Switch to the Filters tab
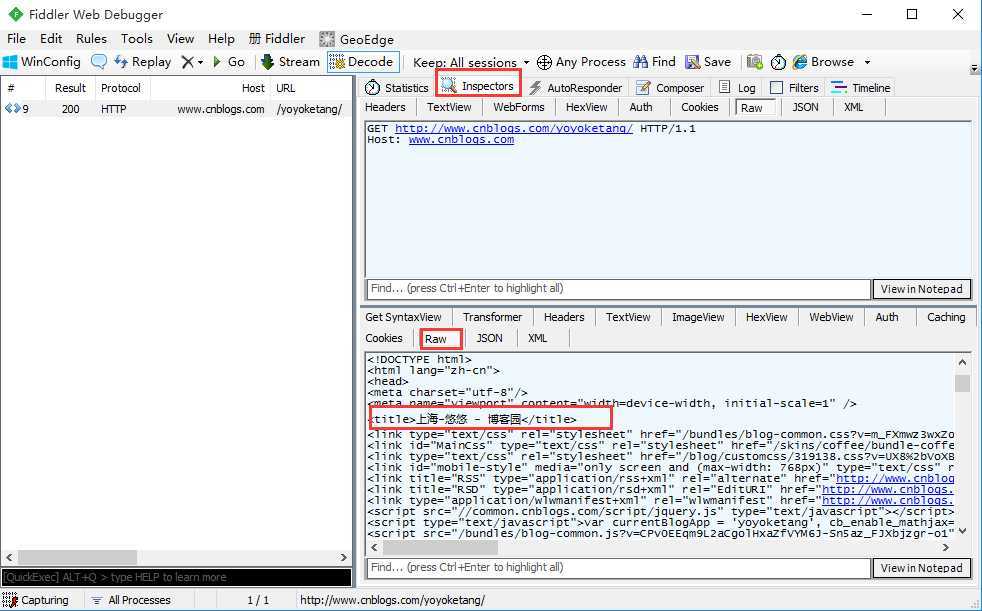 pos(794,88)
